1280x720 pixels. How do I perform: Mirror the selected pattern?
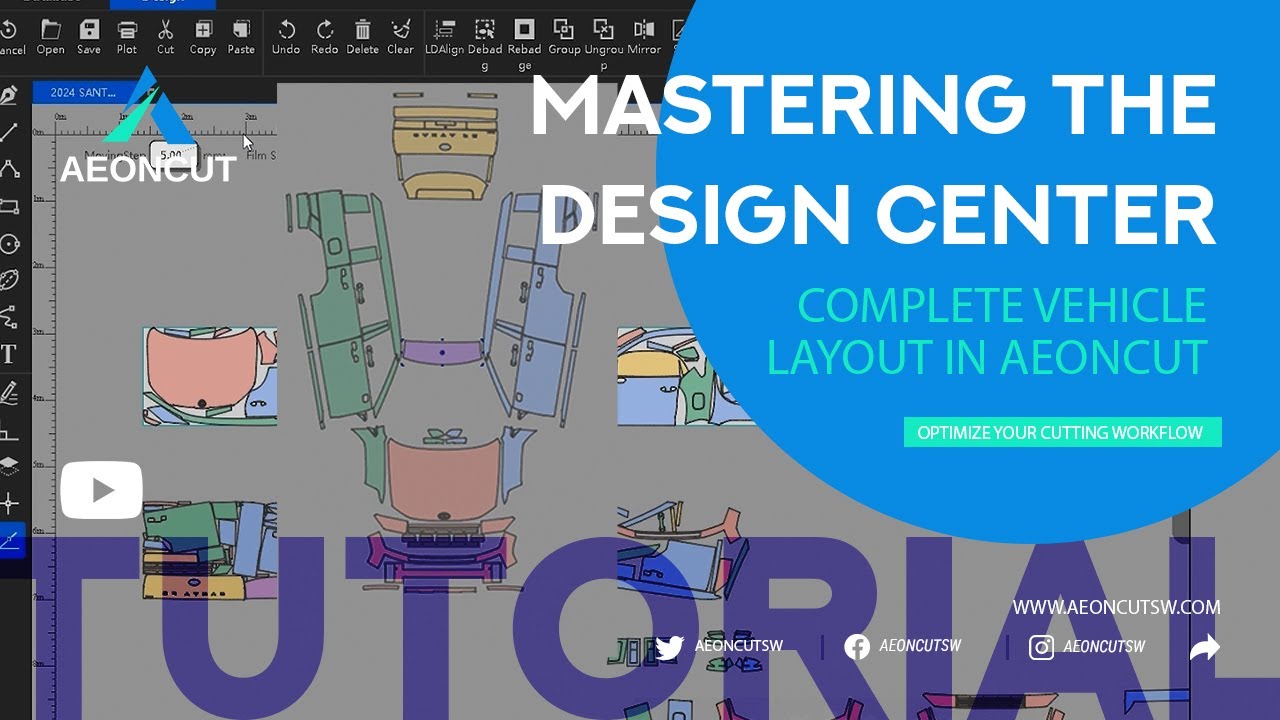(x=644, y=37)
